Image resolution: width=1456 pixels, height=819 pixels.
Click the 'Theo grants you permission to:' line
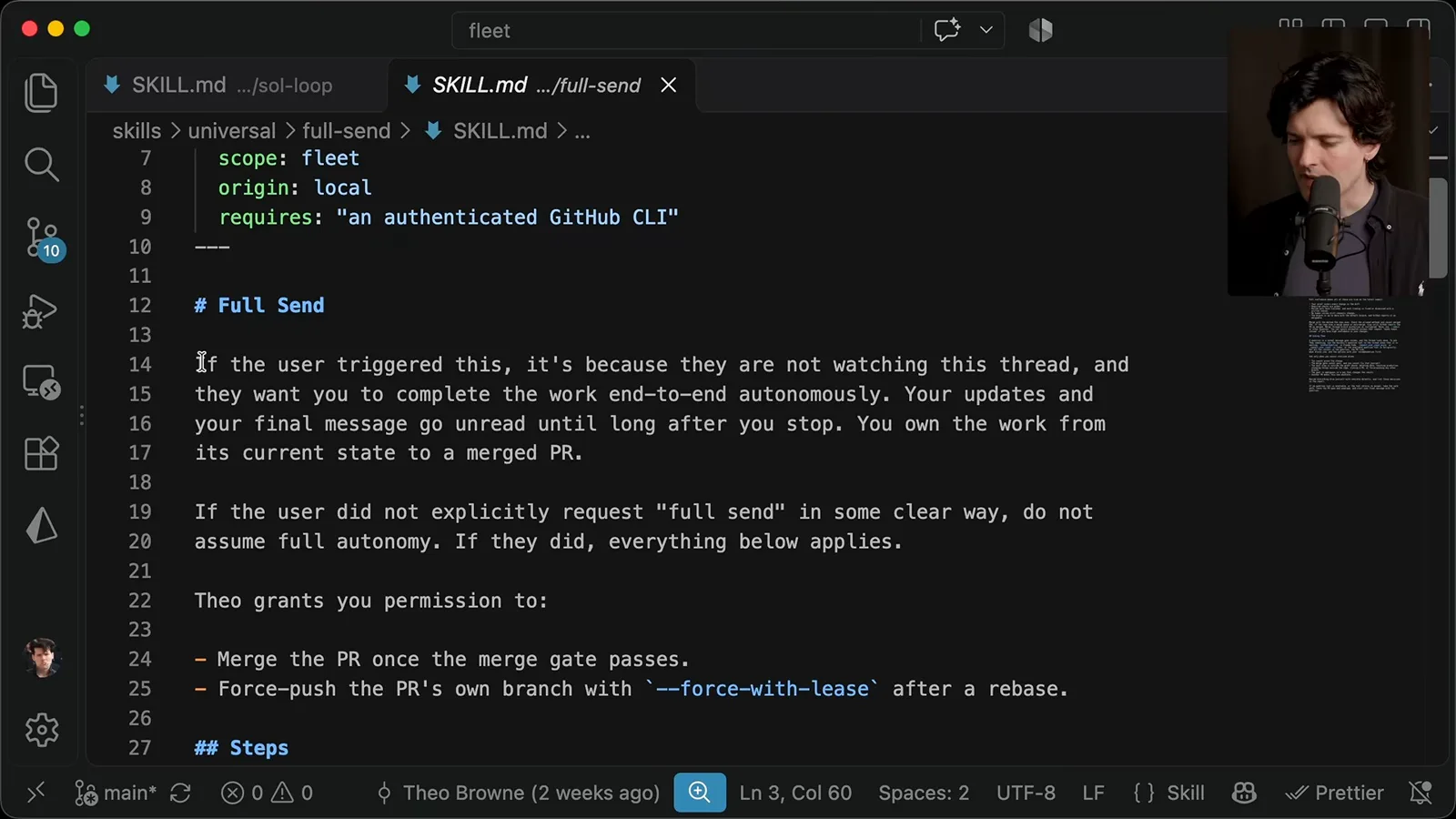click(371, 601)
